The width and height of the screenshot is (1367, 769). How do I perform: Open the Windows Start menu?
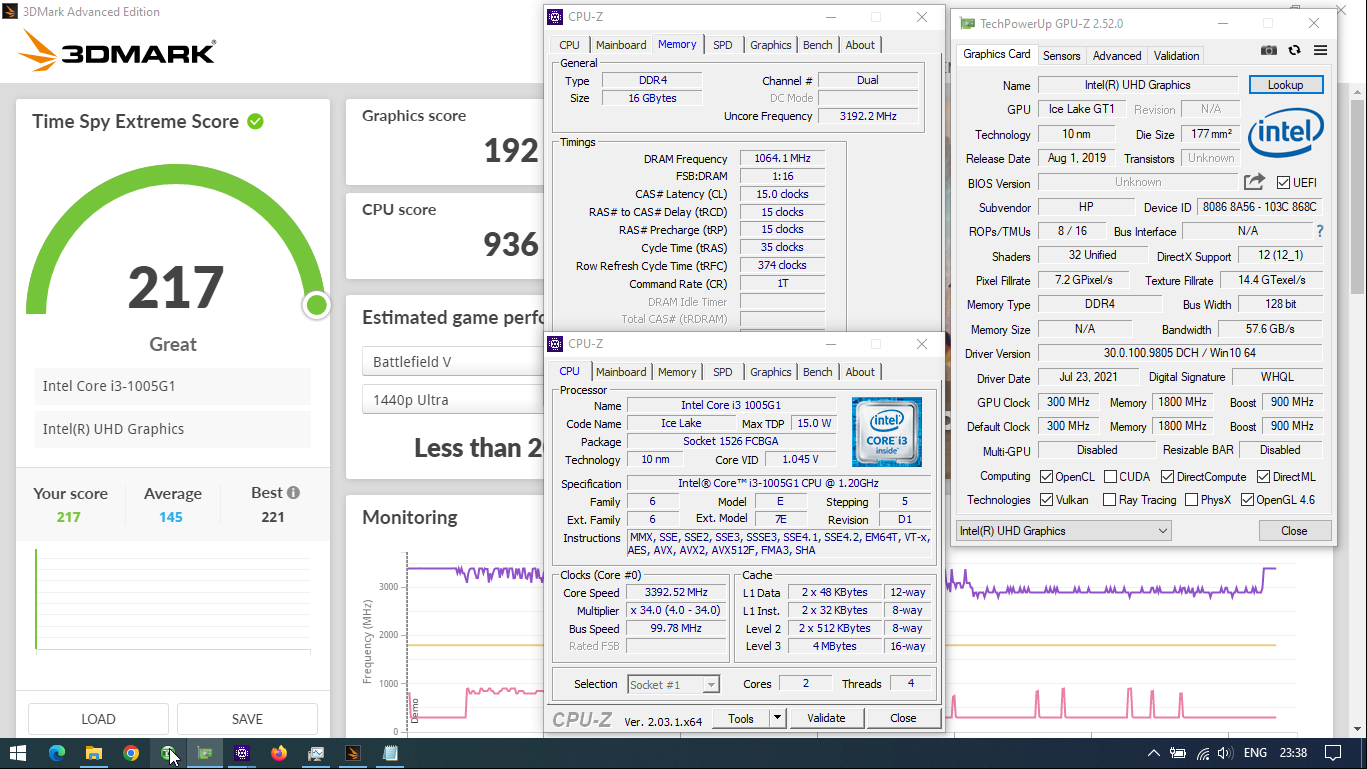18,753
